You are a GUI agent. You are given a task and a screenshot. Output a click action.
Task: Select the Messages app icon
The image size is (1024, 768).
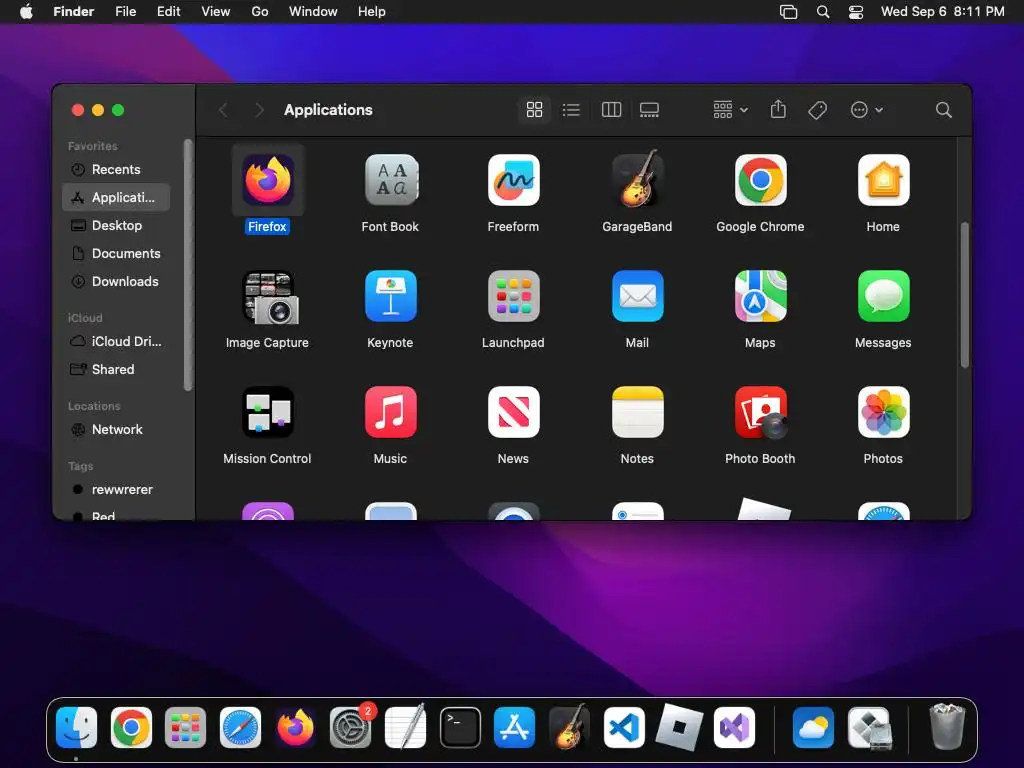click(x=883, y=296)
